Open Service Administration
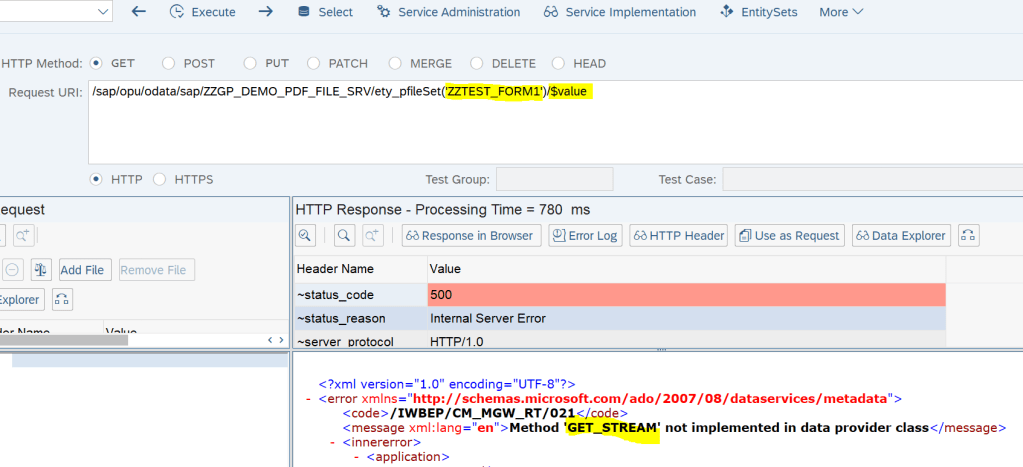Image resolution: width=1023 pixels, height=467 pixels. (448, 12)
